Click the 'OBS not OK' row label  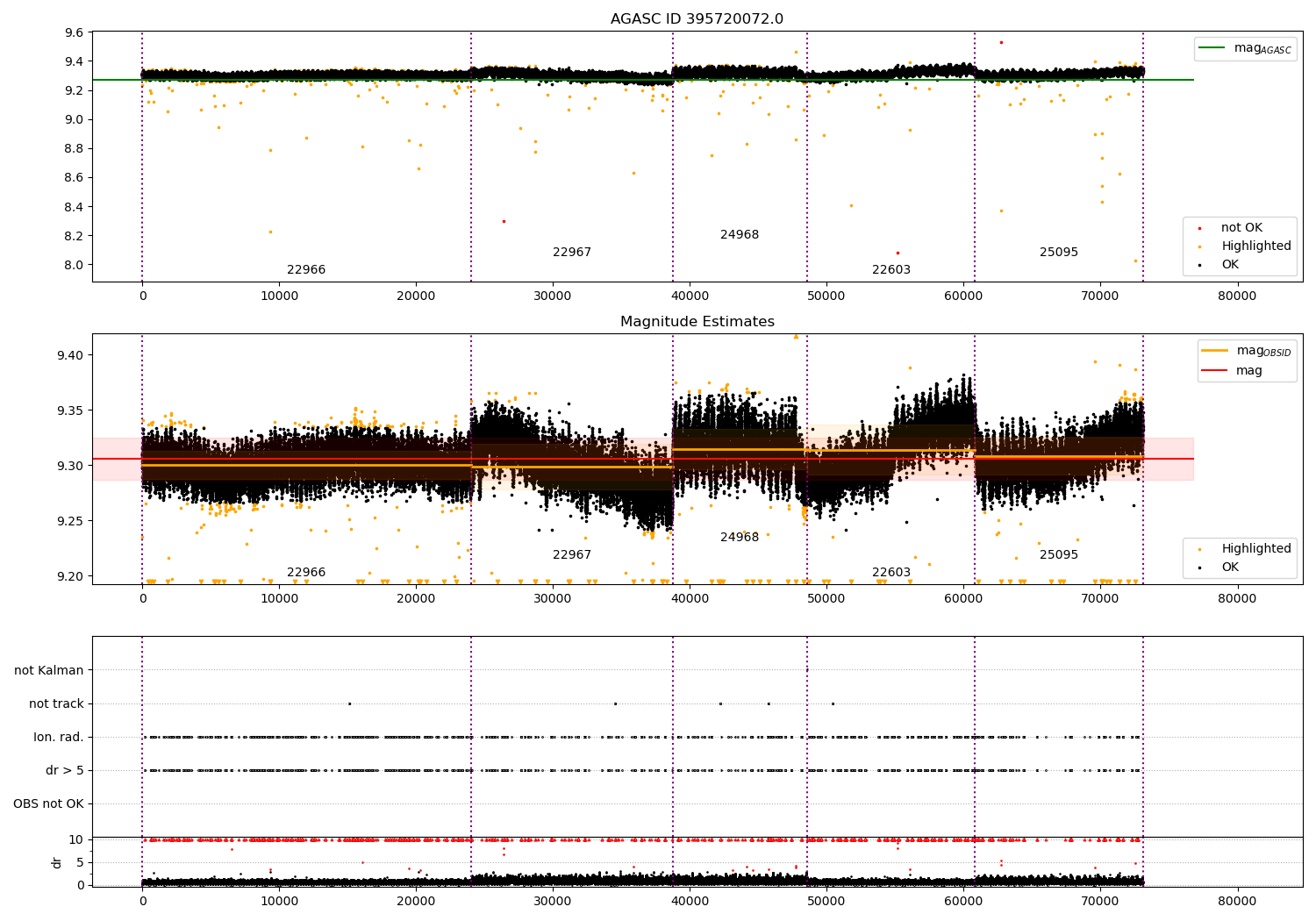point(48,804)
